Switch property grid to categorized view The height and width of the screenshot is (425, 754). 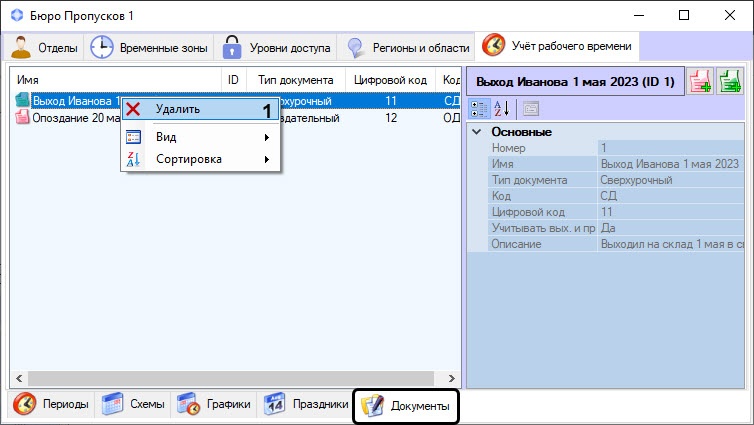(479, 108)
